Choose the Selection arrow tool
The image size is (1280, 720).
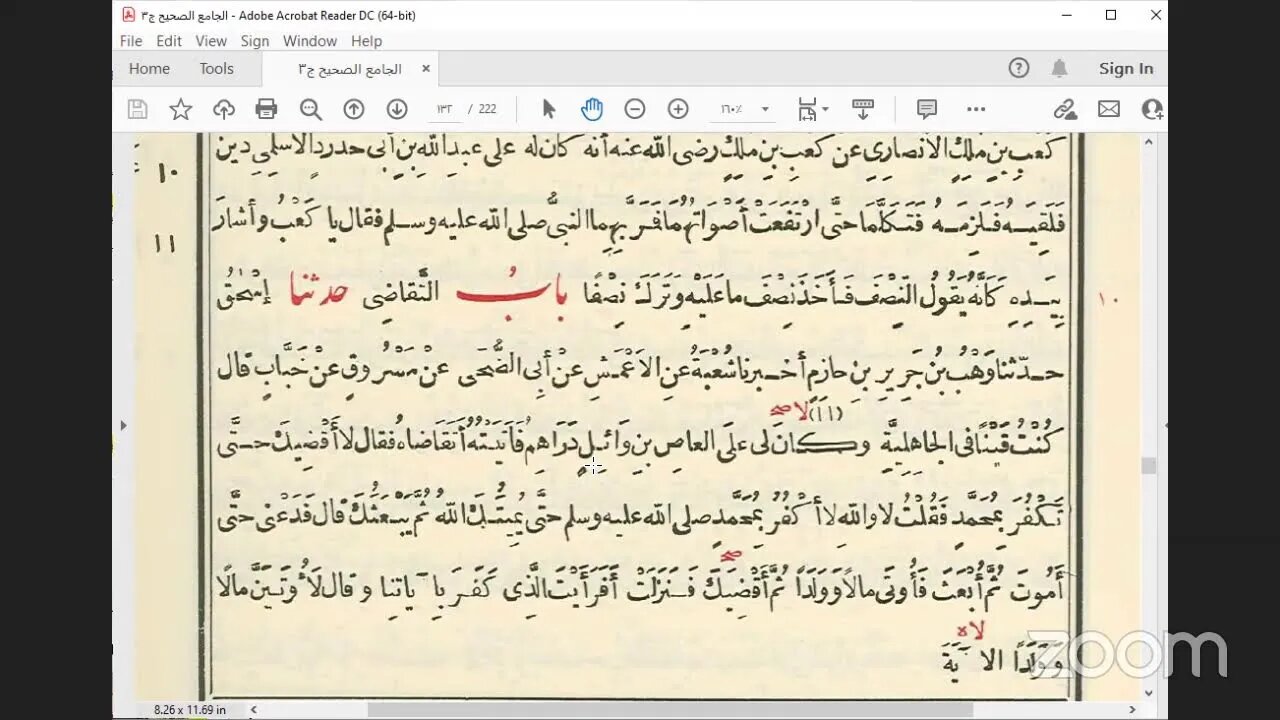548,109
